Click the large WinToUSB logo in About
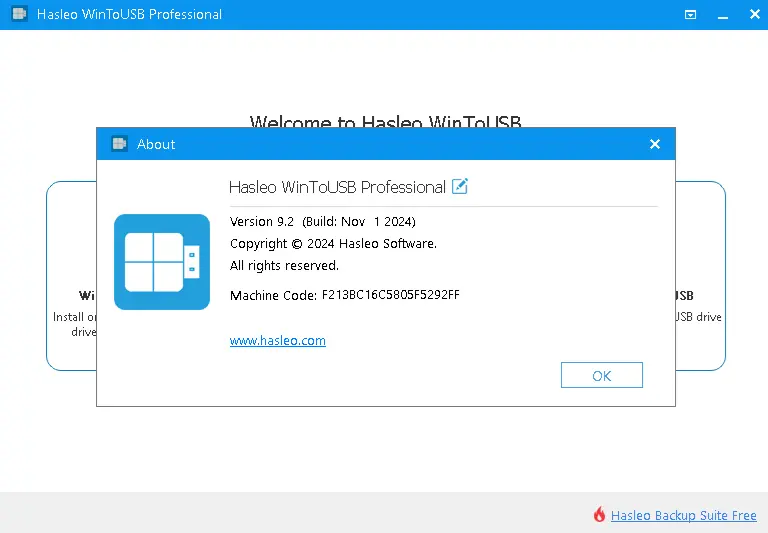The width and height of the screenshot is (768, 533). [x=162, y=262]
